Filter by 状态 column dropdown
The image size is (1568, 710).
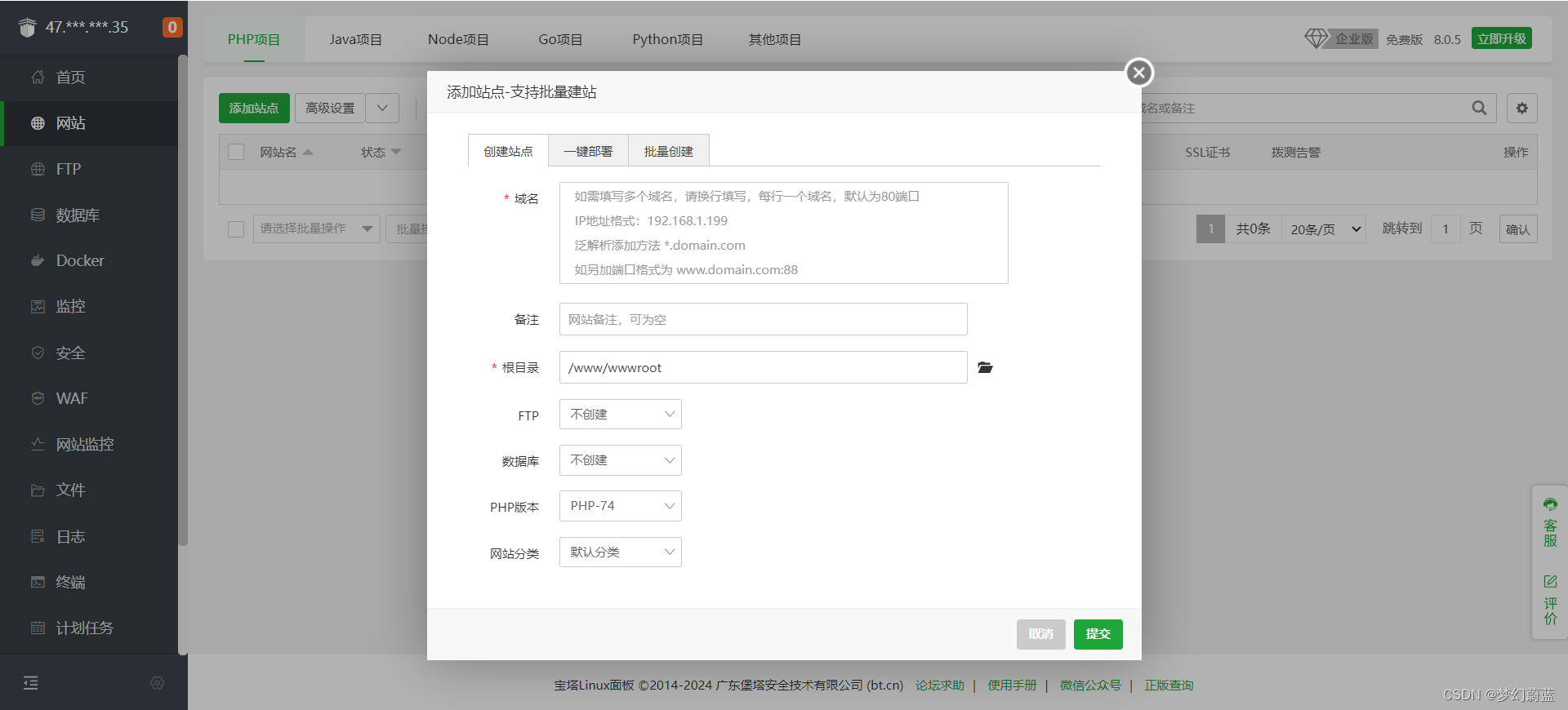396,152
